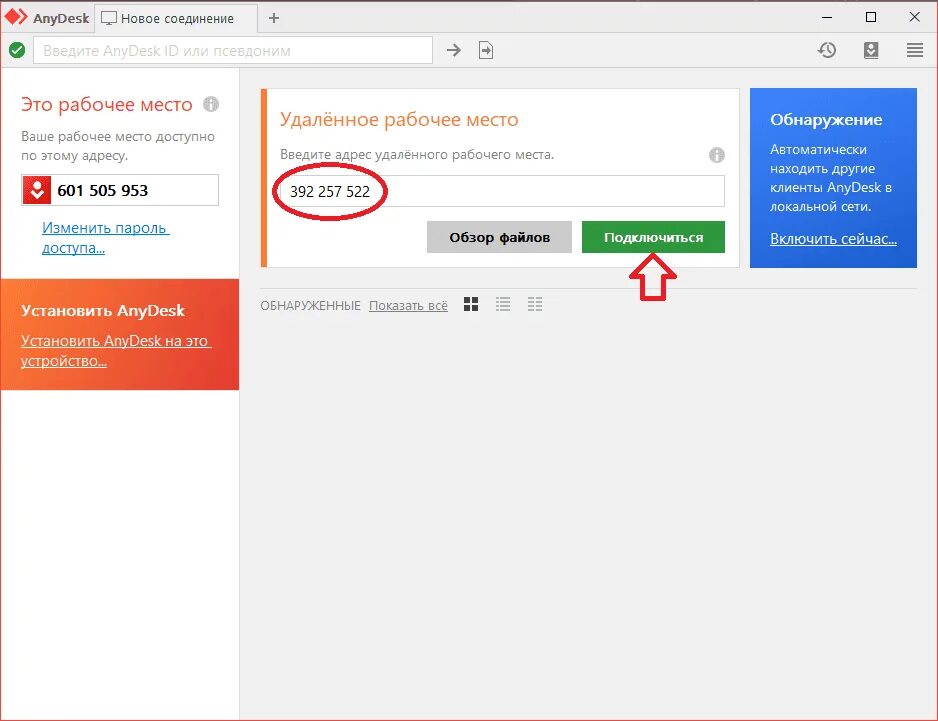Select own address 601 505 953
The image size is (938, 721).
[x=102, y=190]
